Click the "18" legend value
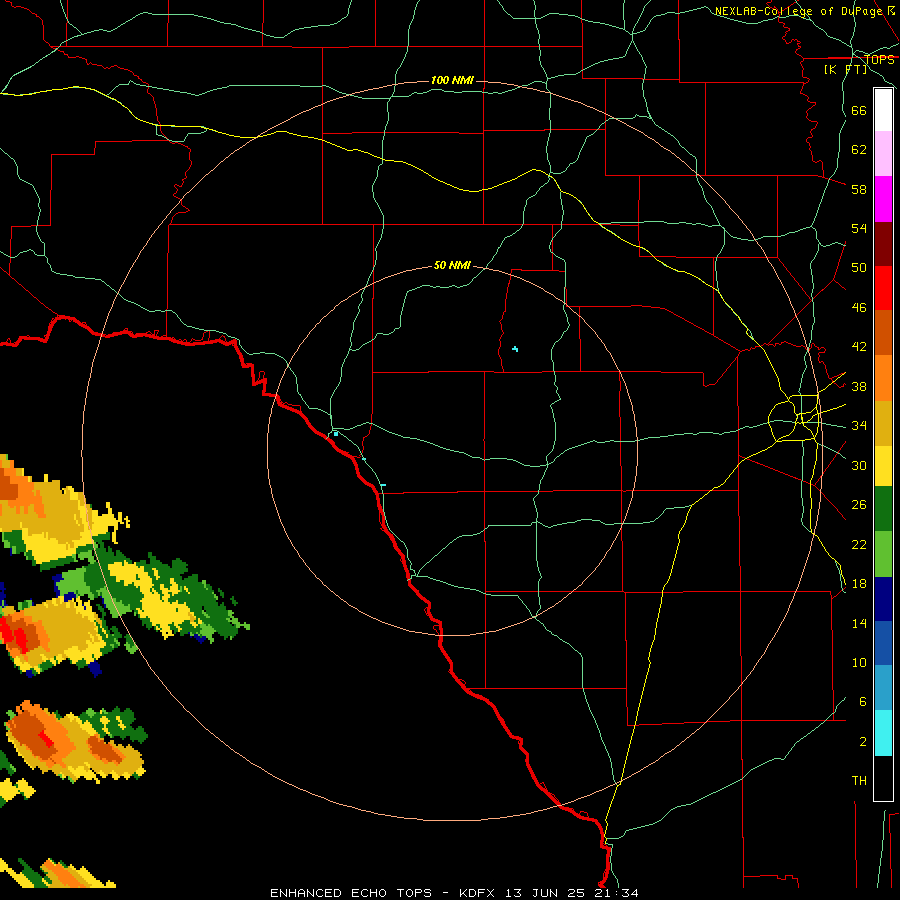 click(x=859, y=584)
